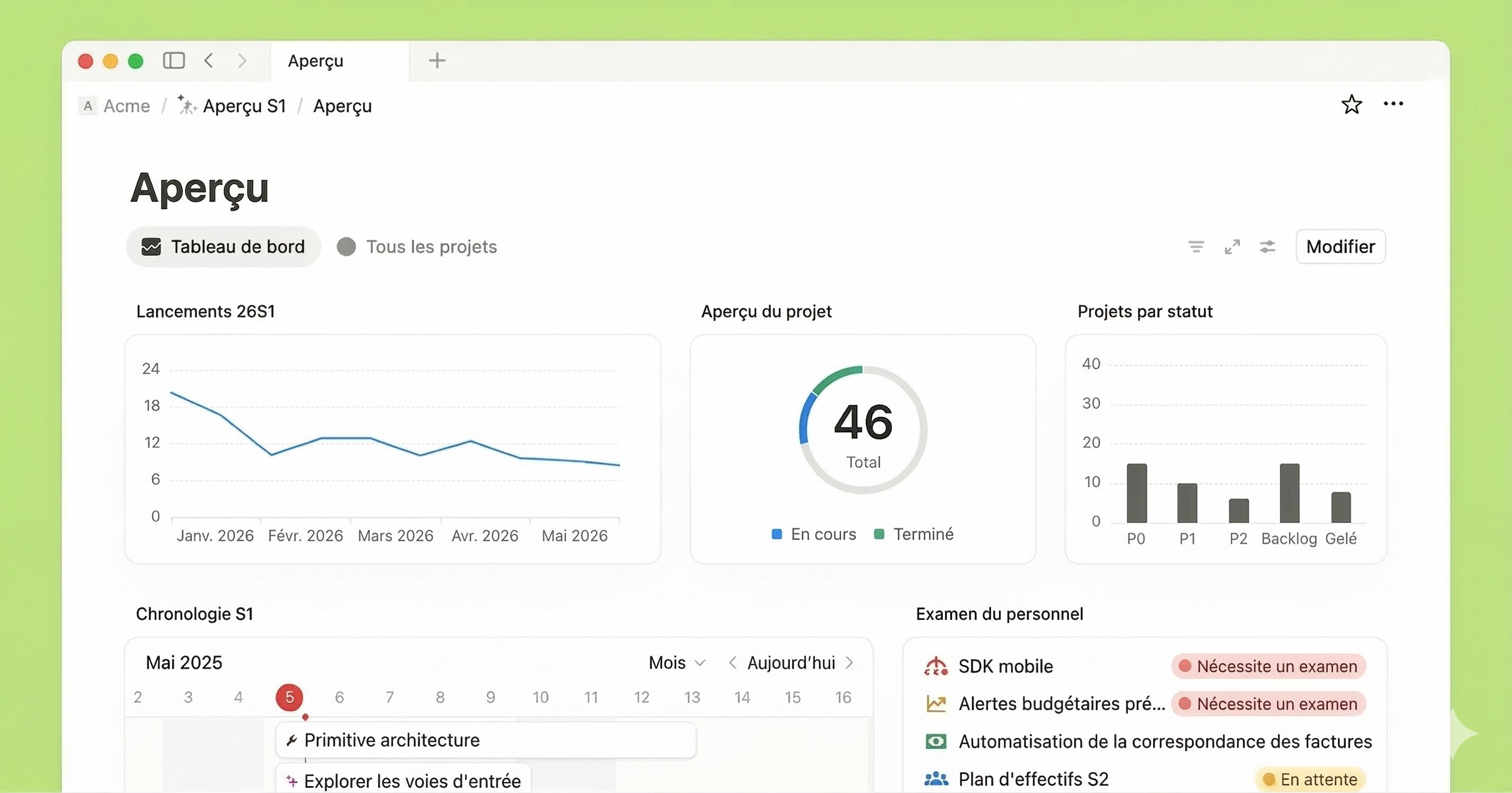Click the star to favorite this page

[x=1352, y=105]
